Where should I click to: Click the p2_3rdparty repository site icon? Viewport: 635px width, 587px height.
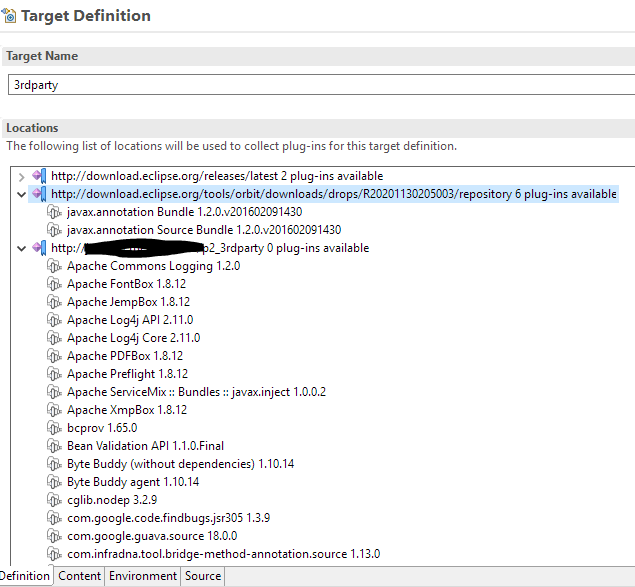39,248
